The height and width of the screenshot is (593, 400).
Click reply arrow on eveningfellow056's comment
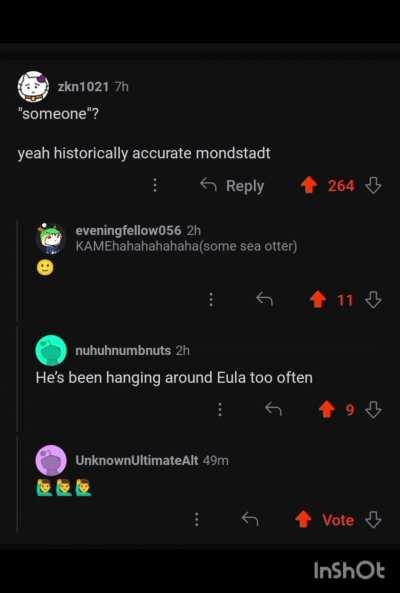coord(264,299)
